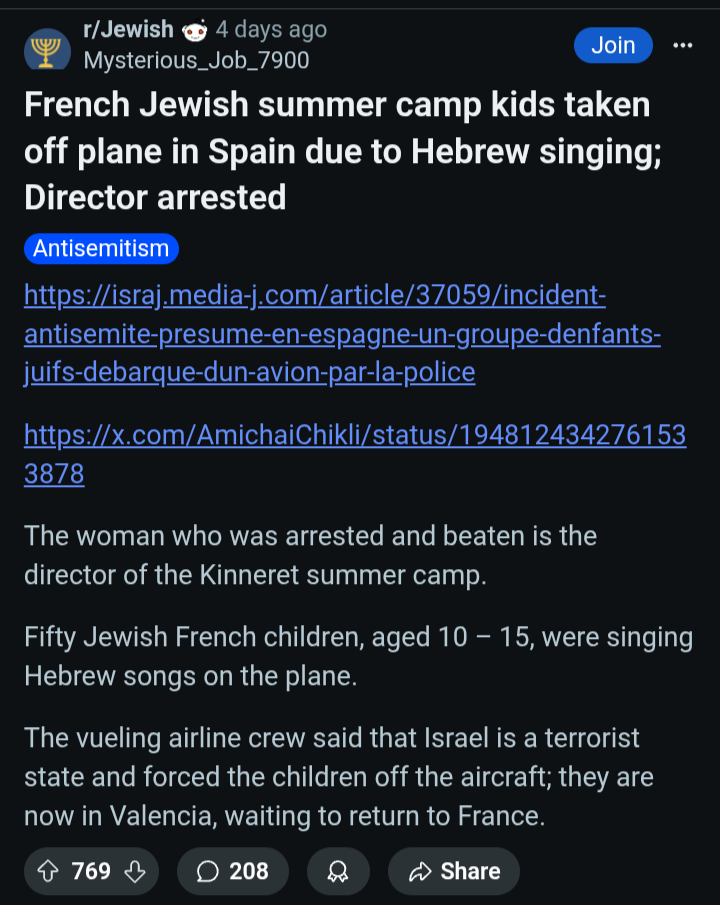This screenshot has height=905, width=720.
Task: Upvote the post with the up arrow
Action: coord(48,871)
